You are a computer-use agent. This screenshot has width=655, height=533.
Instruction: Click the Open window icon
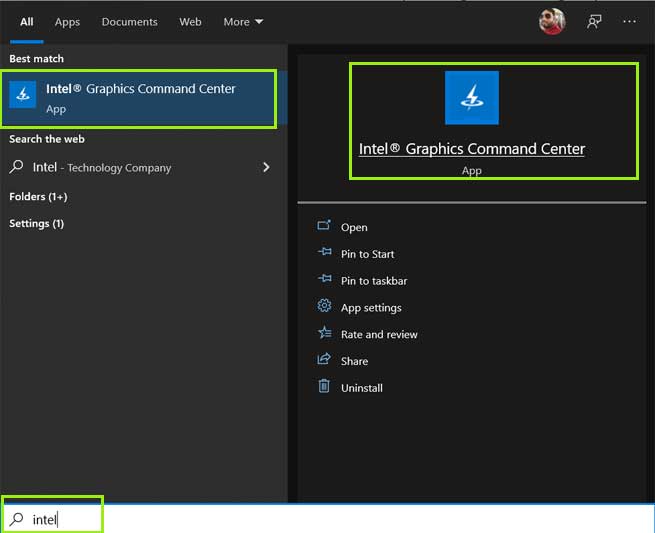click(x=324, y=226)
